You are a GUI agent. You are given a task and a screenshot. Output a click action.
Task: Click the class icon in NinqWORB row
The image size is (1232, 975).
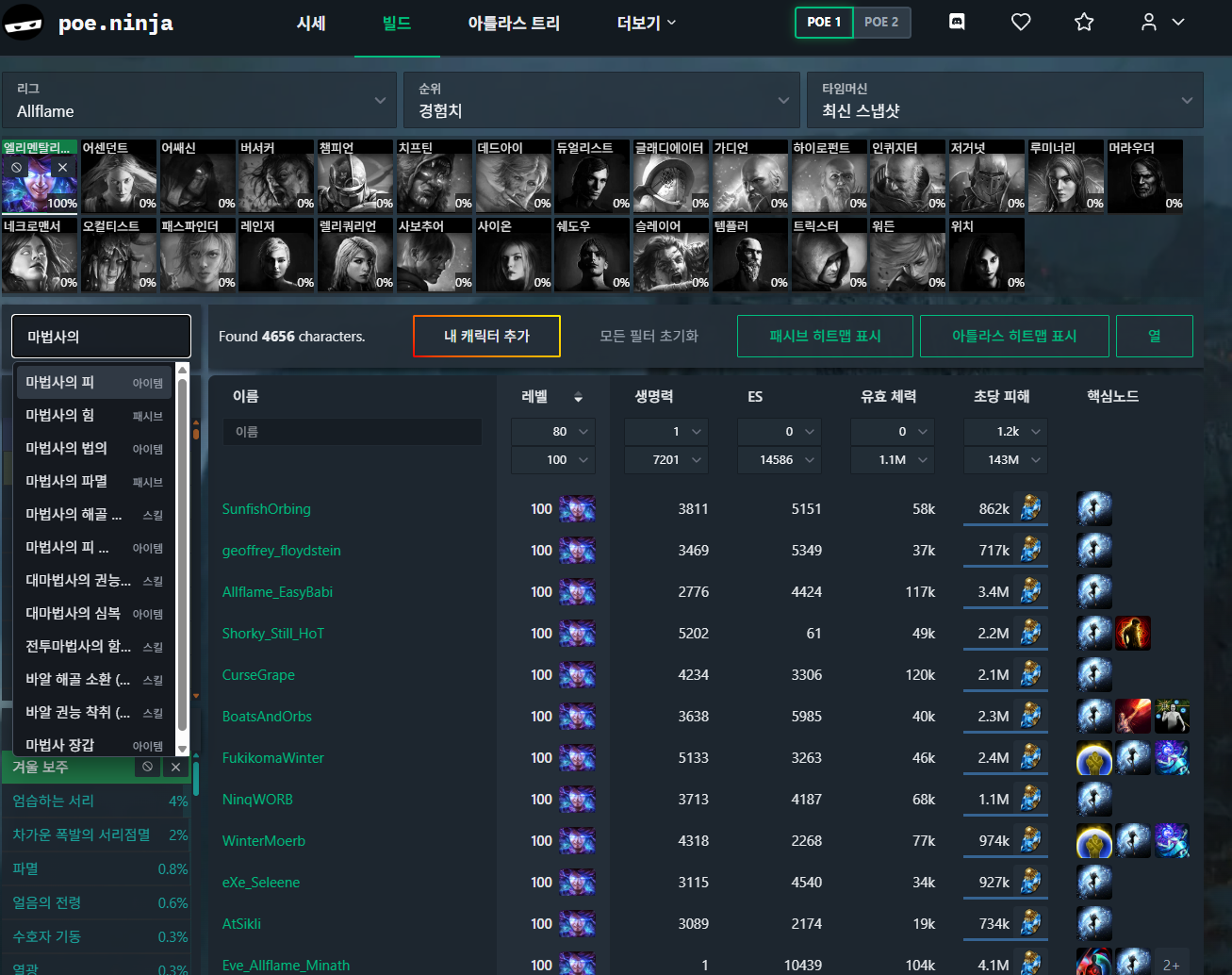pyautogui.click(x=577, y=800)
